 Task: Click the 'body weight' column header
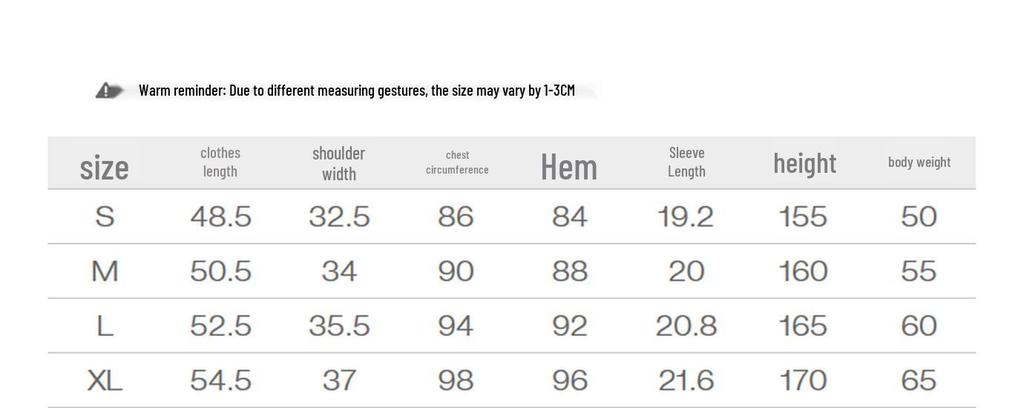click(919, 162)
